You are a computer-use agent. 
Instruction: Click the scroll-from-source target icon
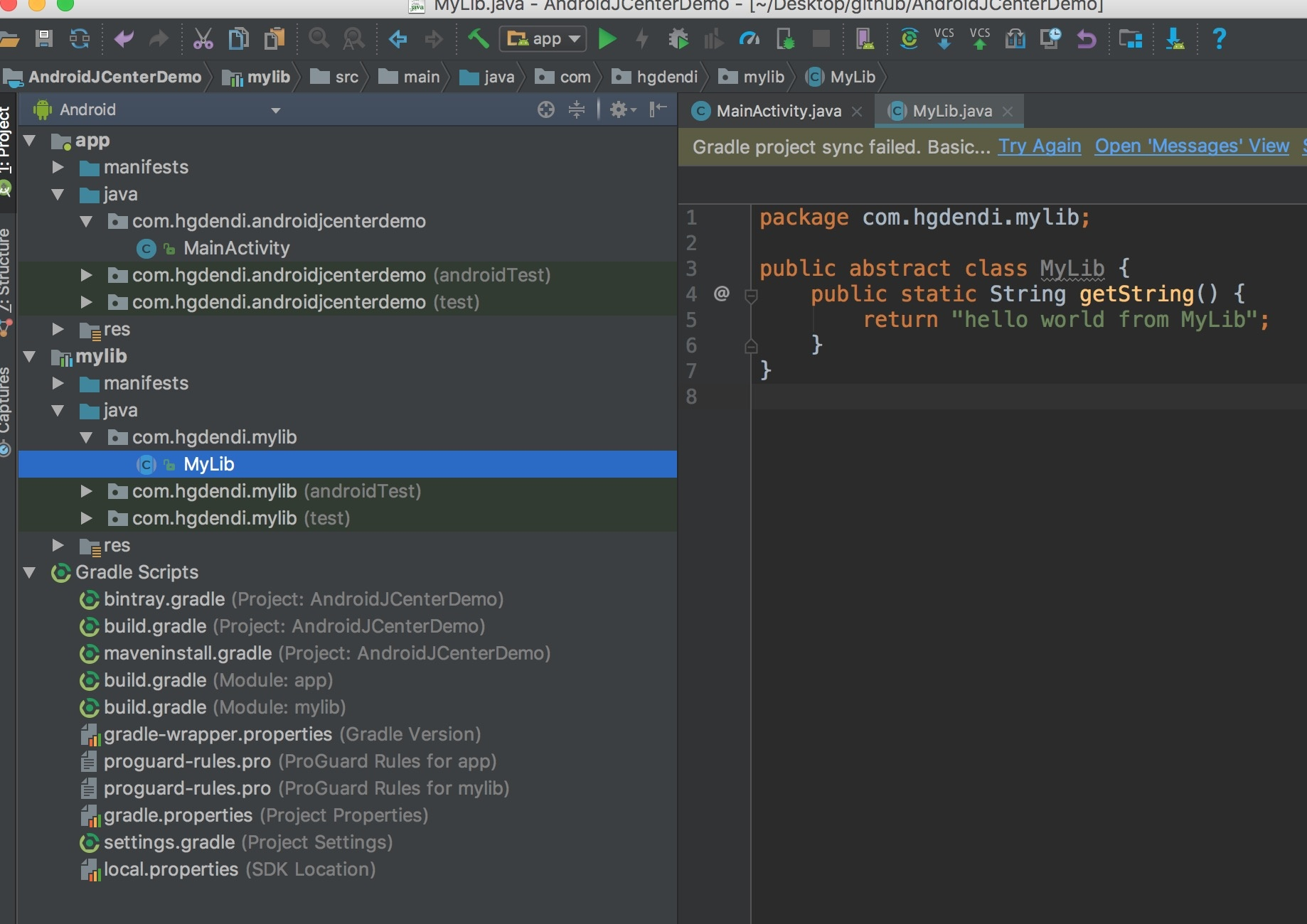tap(545, 109)
